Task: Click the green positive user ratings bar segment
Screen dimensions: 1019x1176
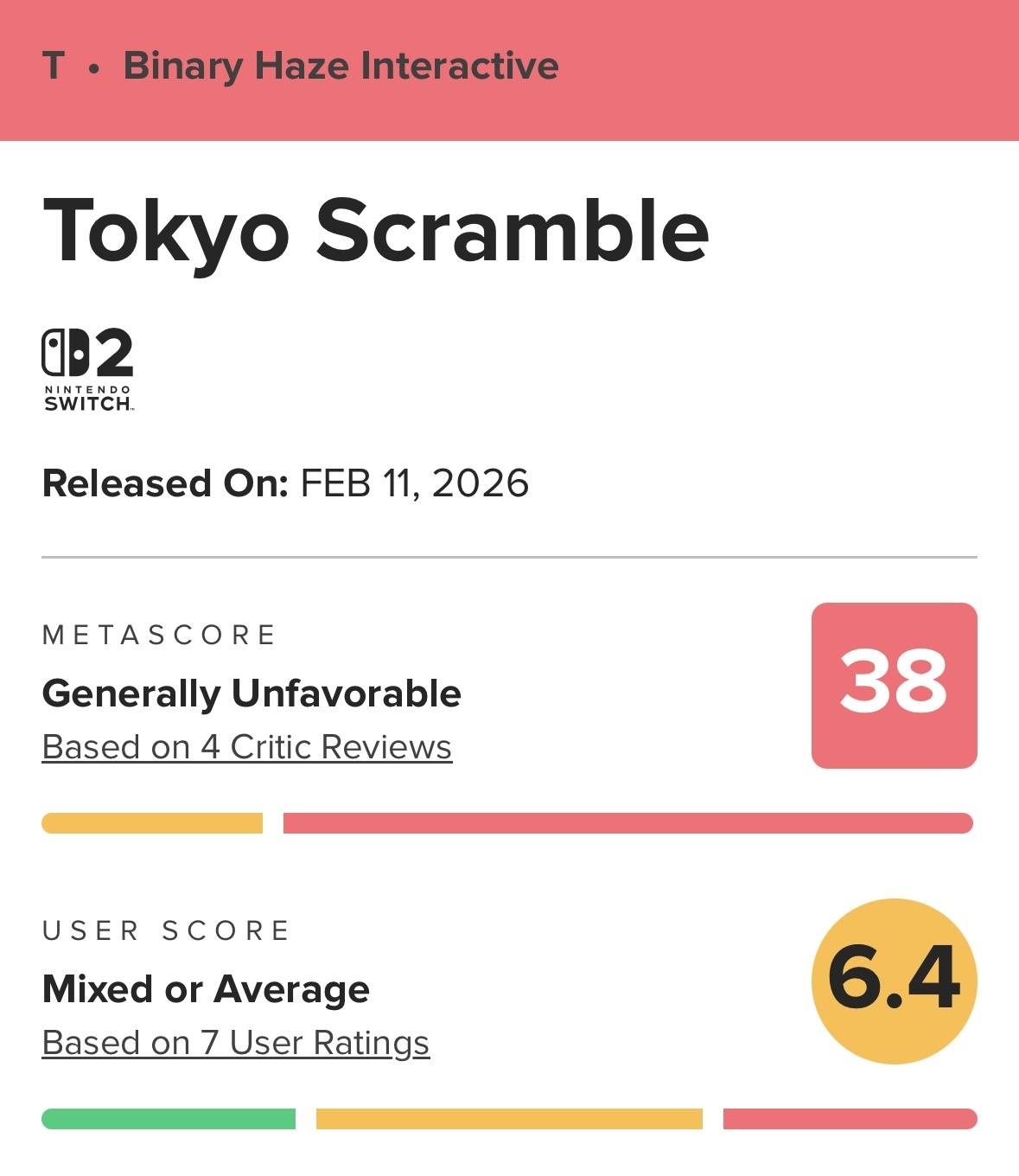Action: click(x=169, y=1119)
